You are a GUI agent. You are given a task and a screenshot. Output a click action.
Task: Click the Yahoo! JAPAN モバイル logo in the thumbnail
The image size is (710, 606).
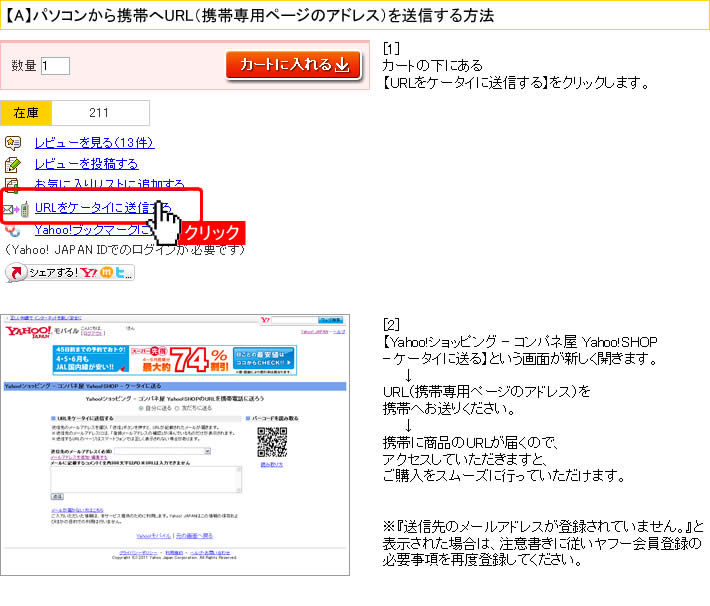[42, 331]
